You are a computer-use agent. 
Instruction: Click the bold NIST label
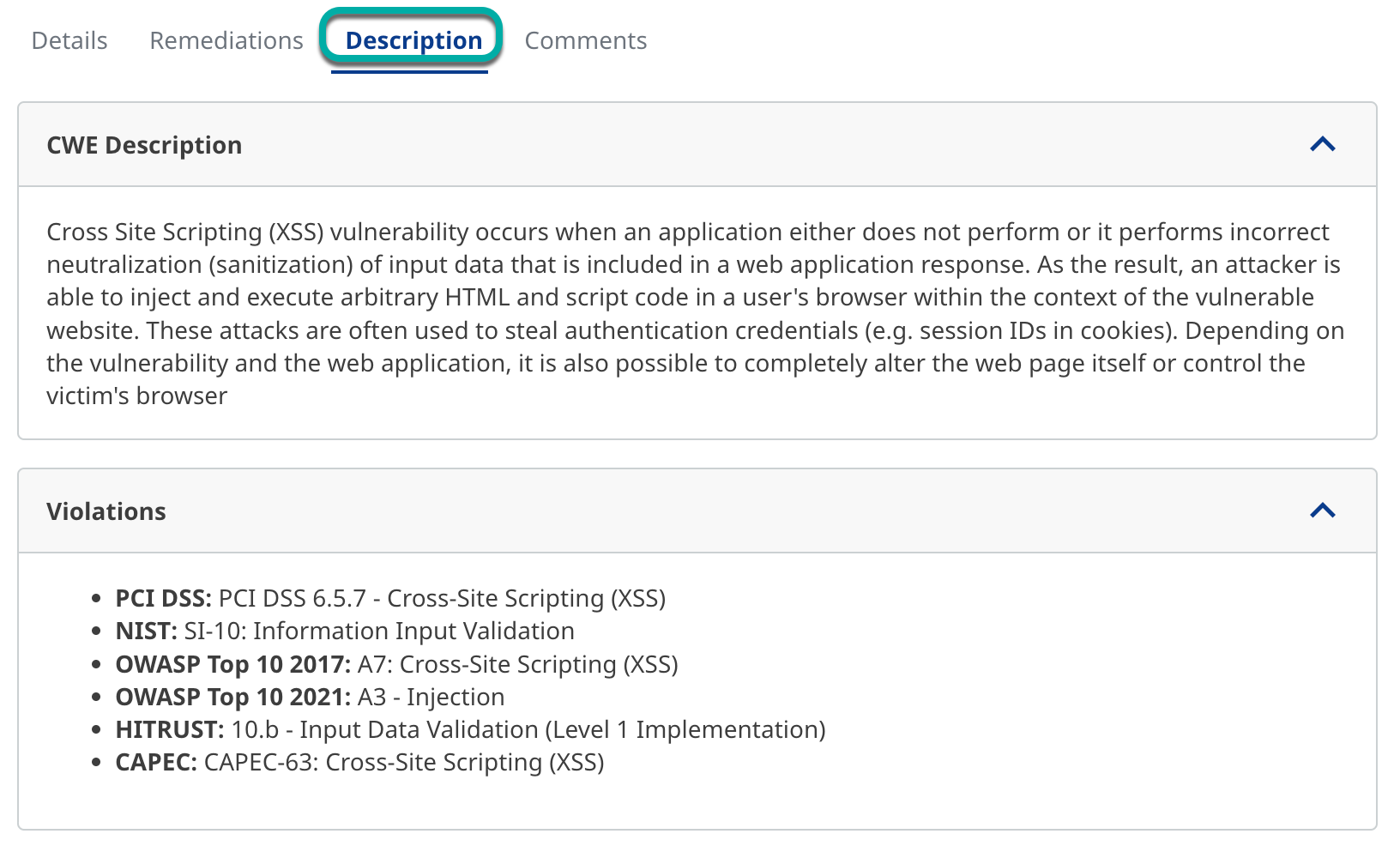[x=146, y=631]
